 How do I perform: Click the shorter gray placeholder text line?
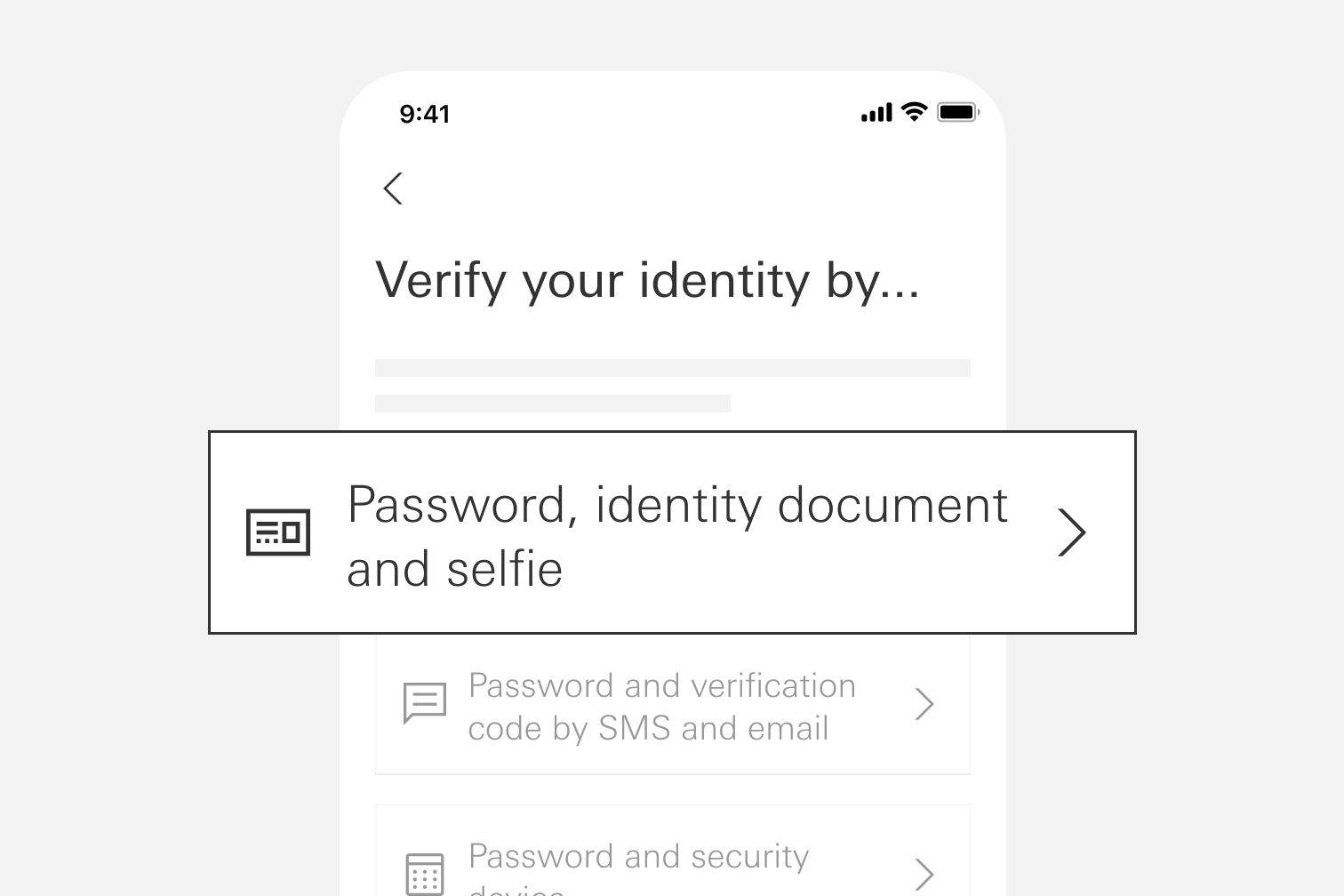pos(552,404)
